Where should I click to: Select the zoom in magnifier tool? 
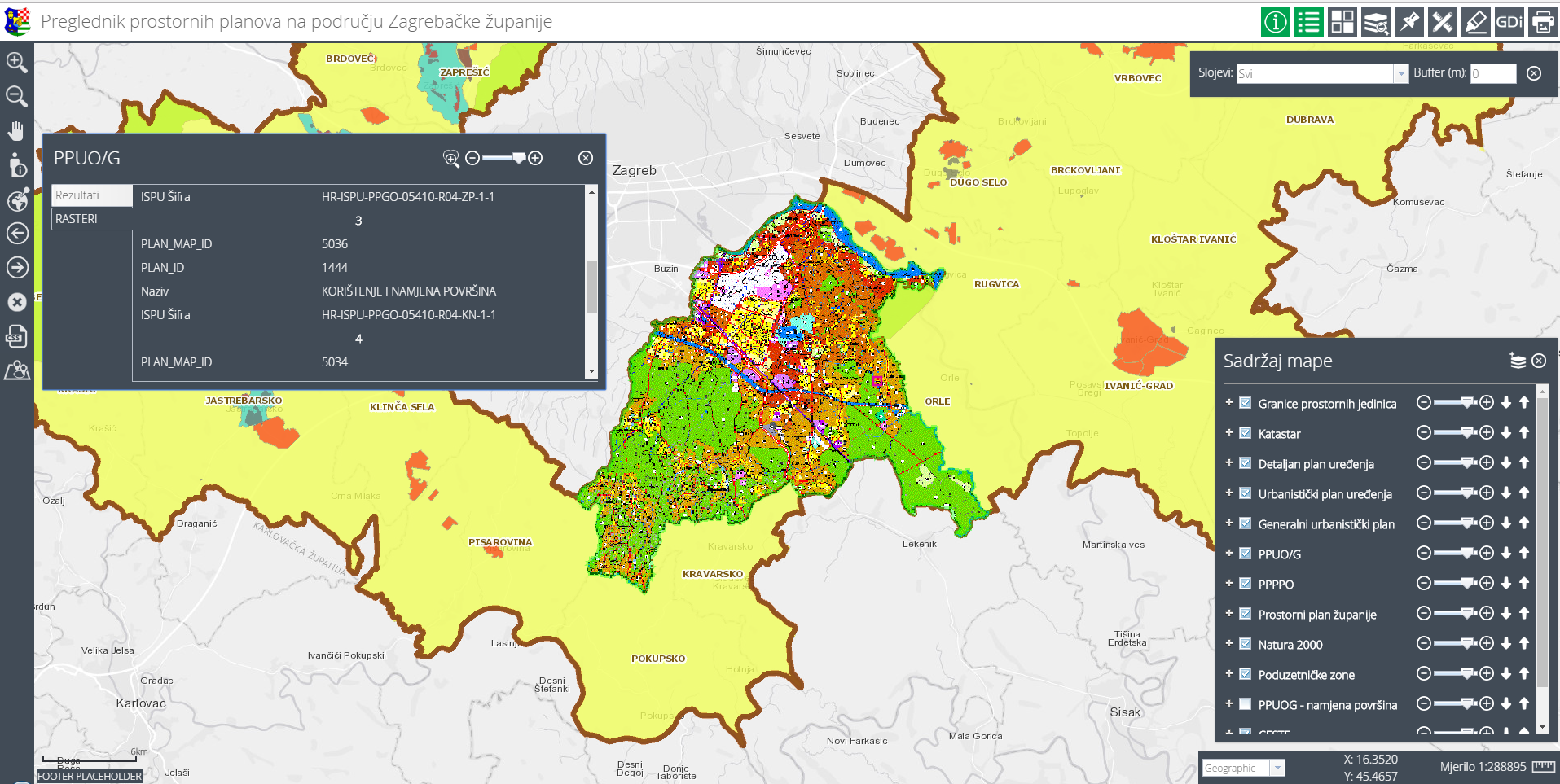click(16, 62)
